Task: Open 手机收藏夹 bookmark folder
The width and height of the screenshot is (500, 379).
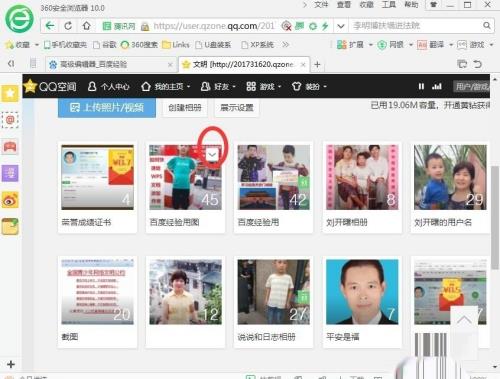Action: tap(65, 45)
